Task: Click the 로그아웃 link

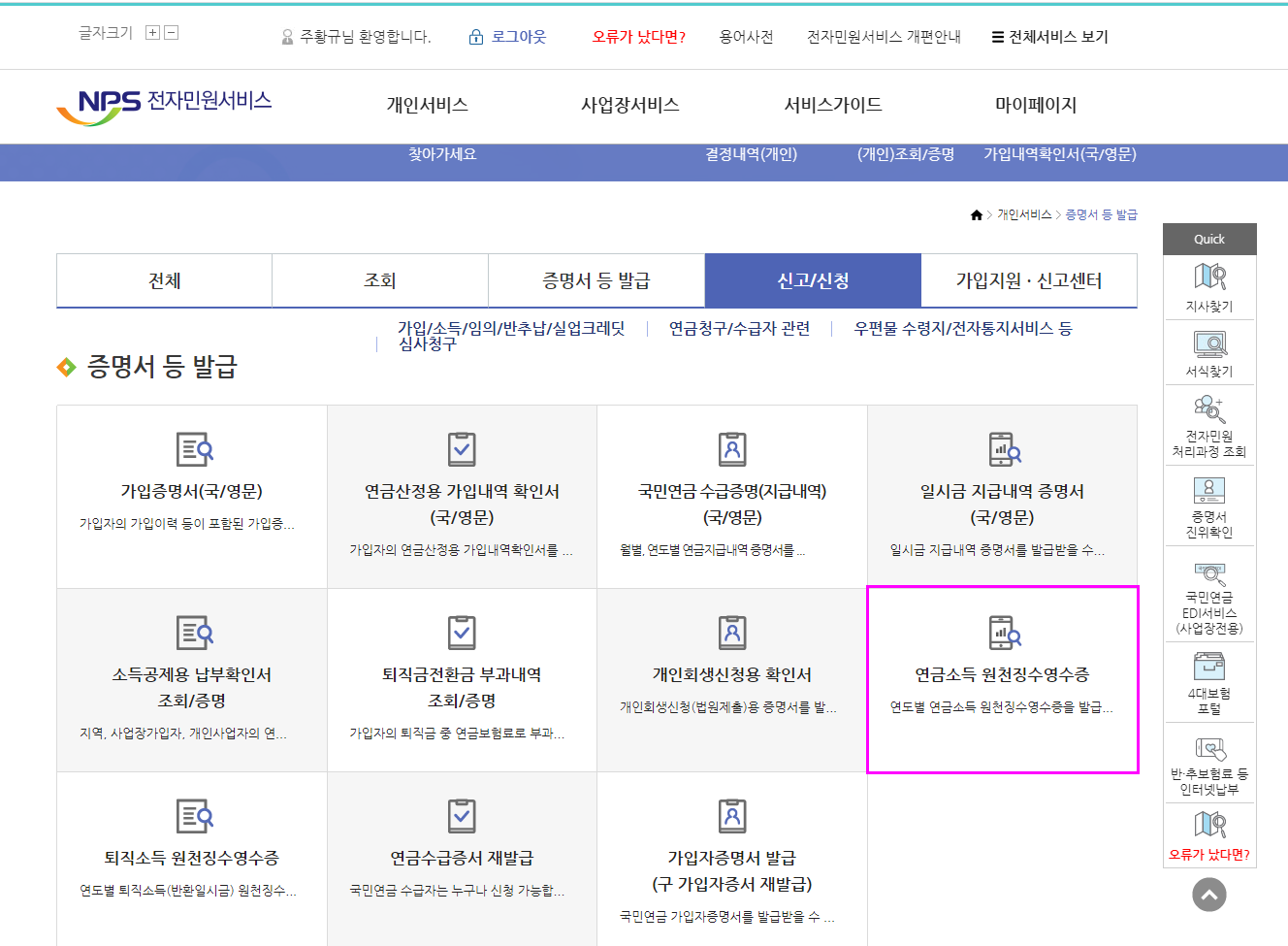Action: point(508,37)
